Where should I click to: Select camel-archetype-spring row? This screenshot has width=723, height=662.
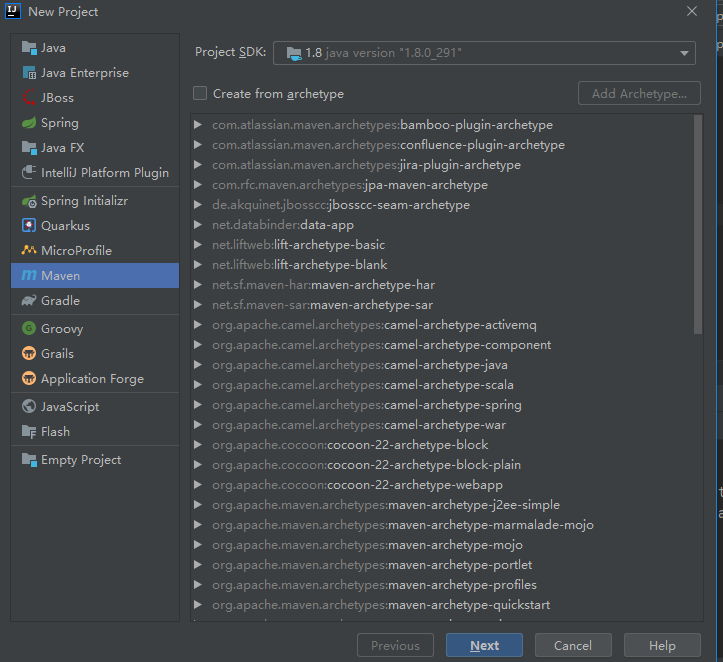click(443, 405)
